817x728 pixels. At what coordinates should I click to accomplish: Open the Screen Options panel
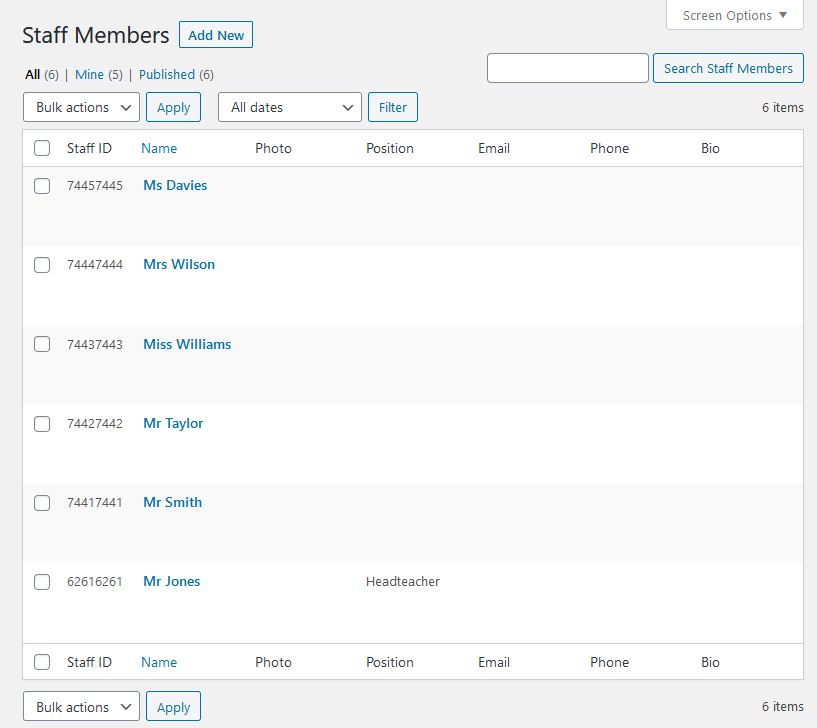pos(734,15)
